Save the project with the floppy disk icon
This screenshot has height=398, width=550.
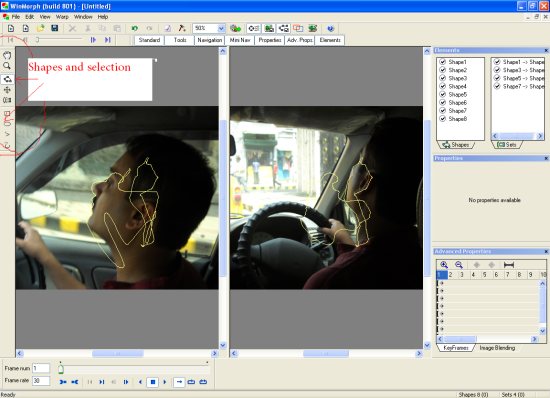55,28
